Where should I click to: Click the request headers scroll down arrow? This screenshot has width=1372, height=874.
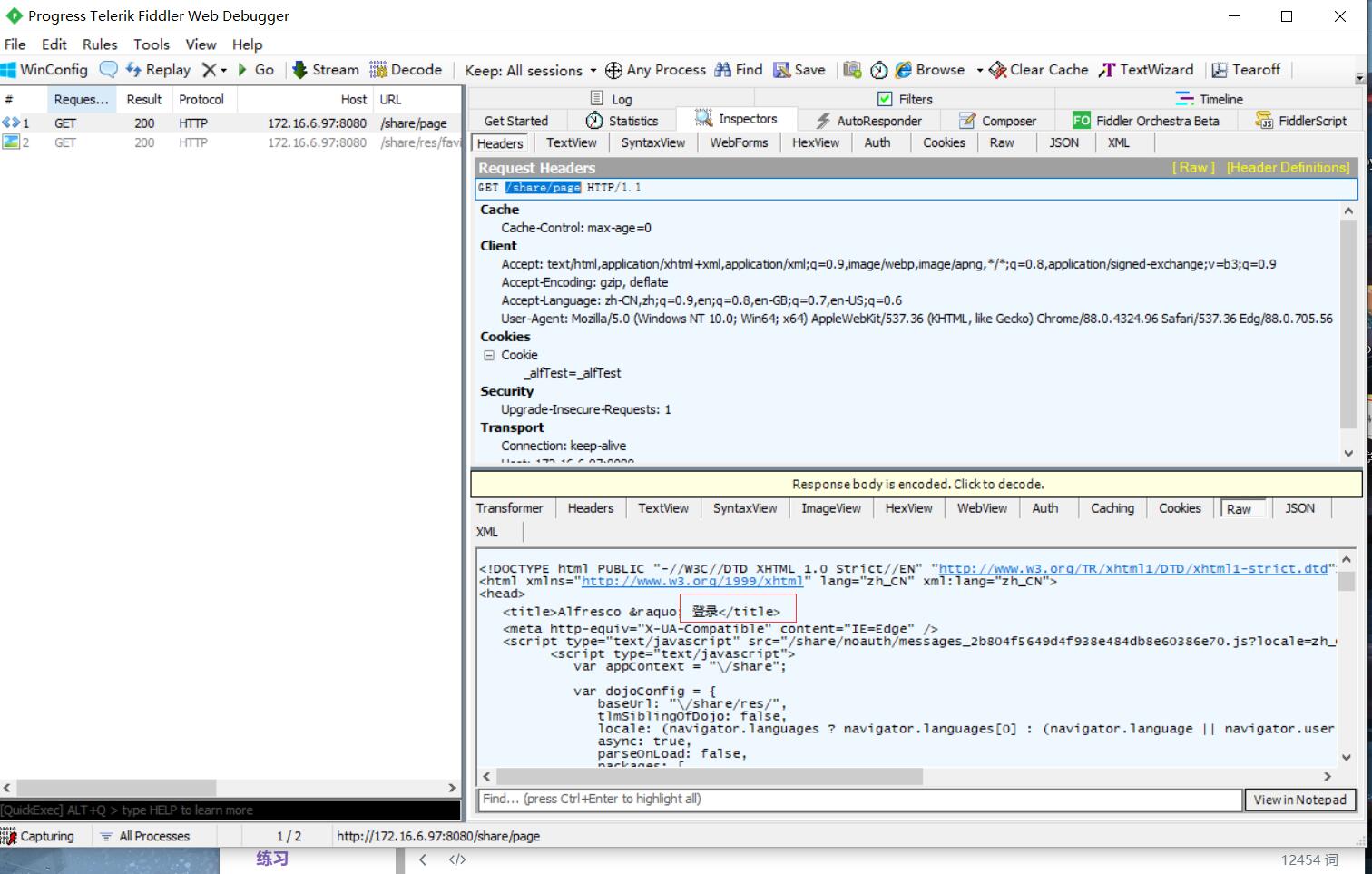pos(1348,453)
